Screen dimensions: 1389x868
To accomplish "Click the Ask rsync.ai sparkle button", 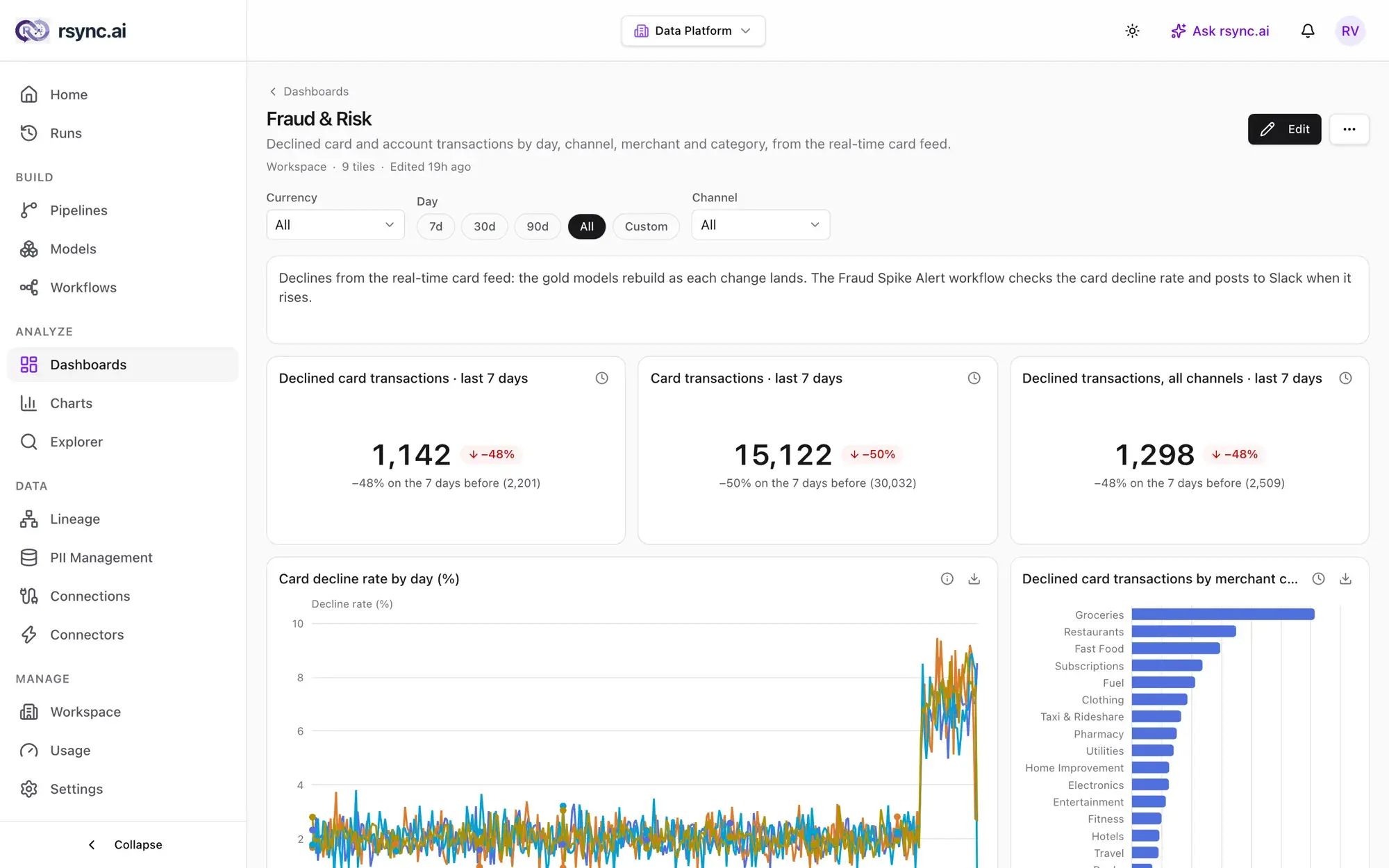I will pyautogui.click(x=1220, y=31).
